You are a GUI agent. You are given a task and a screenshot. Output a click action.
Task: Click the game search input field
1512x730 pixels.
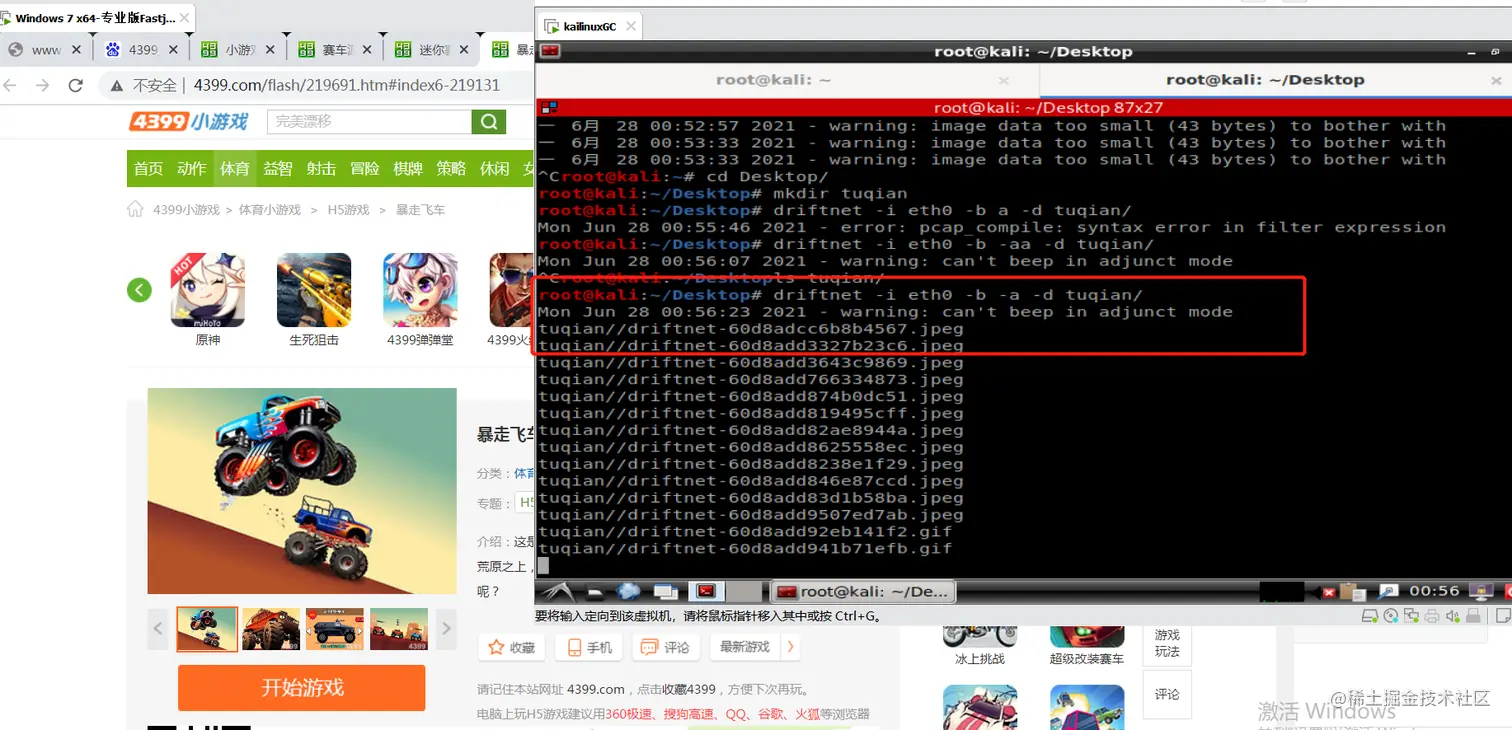tap(369, 121)
